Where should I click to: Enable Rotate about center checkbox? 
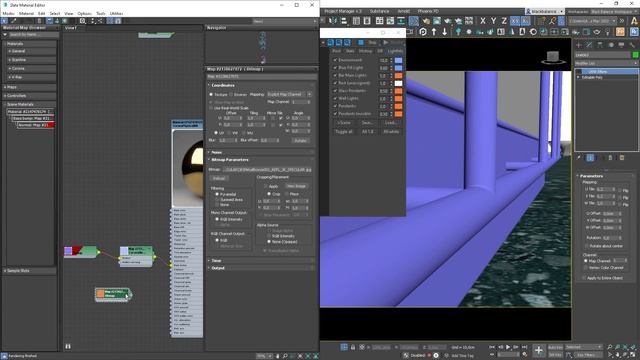587,246
